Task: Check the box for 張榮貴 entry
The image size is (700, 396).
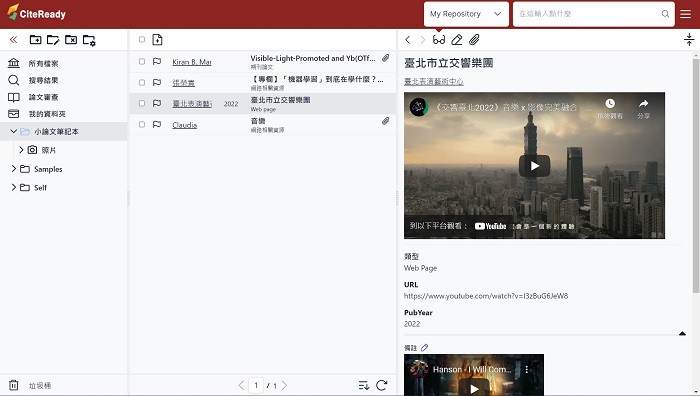Action: (x=142, y=83)
